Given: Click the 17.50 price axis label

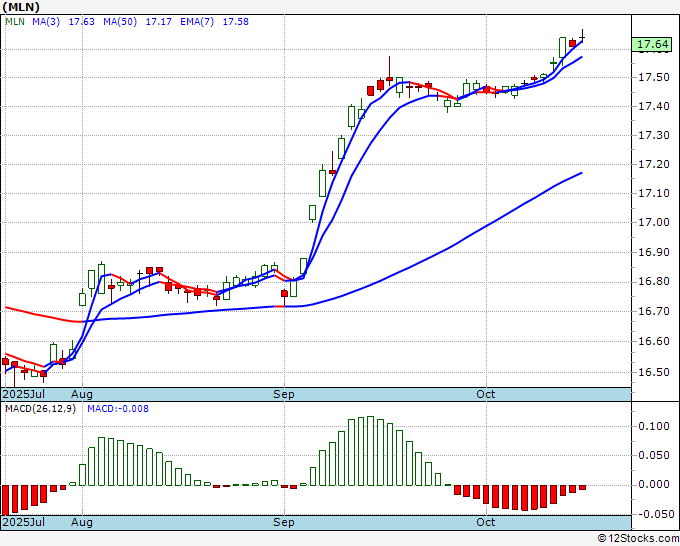Looking at the screenshot, I should (654, 78).
